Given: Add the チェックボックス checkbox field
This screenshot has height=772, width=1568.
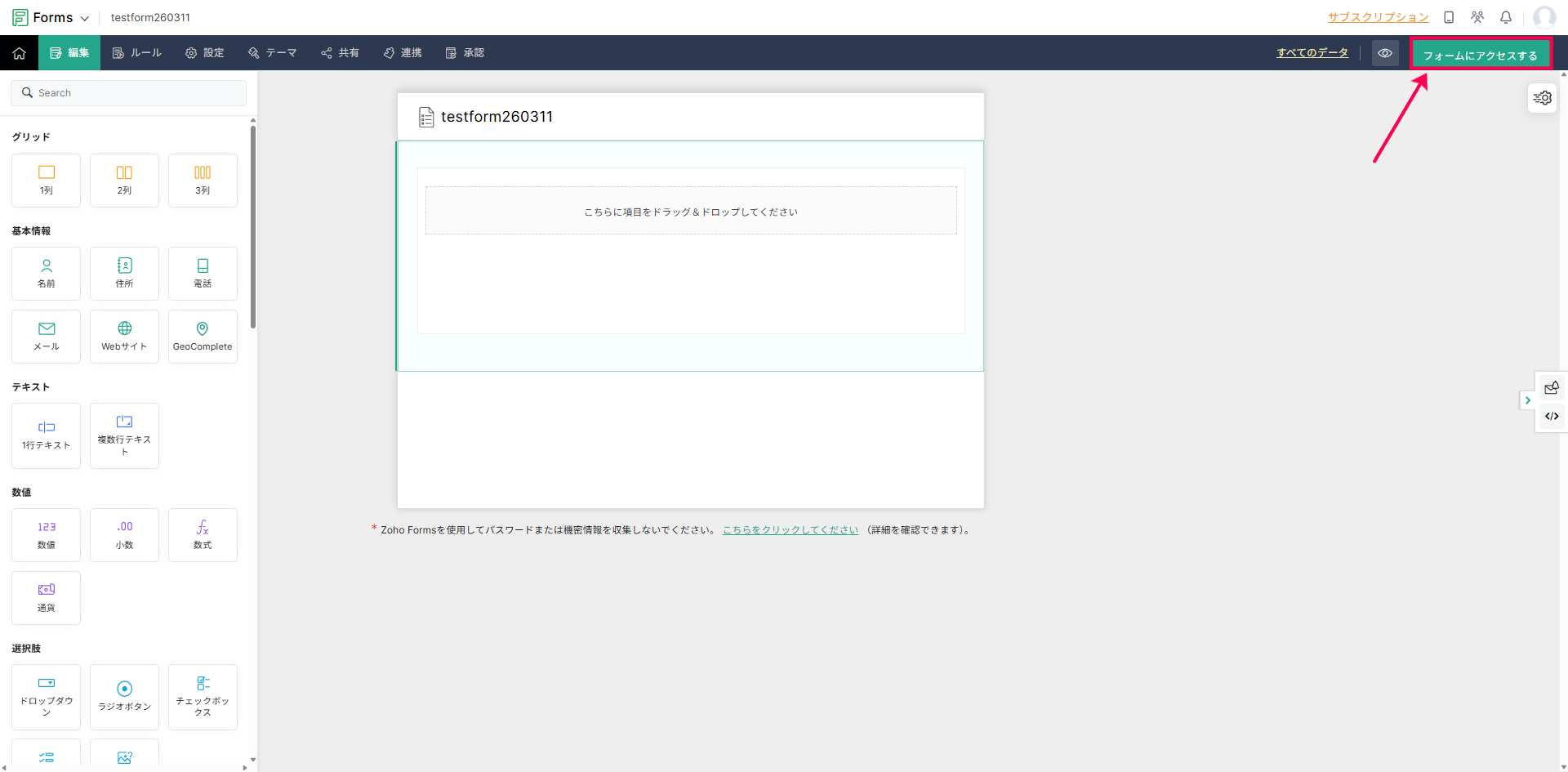Looking at the screenshot, I should (x=203, y=696).
